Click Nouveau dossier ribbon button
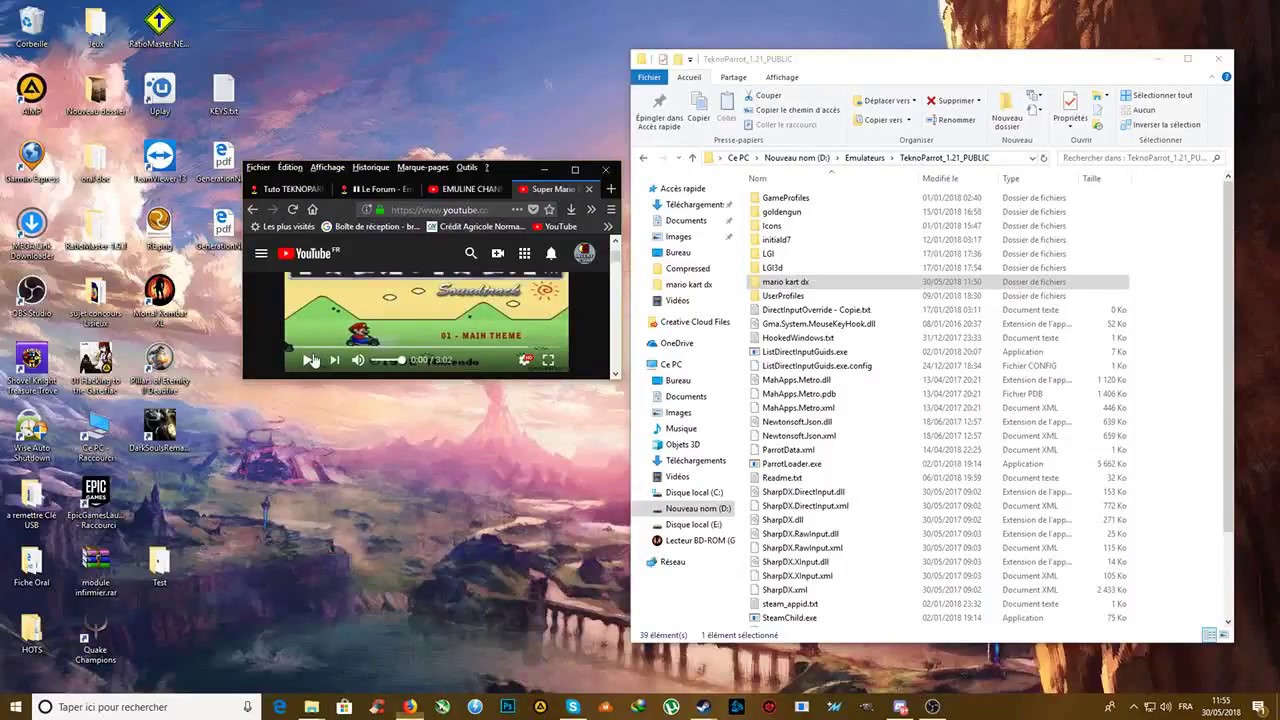Image resolution: width=1280 pixels, height=720 pixels. click(1007, 111)
